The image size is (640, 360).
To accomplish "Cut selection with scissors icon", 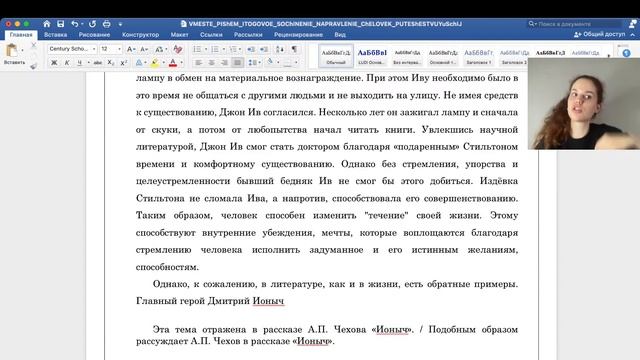I will 33,45.
